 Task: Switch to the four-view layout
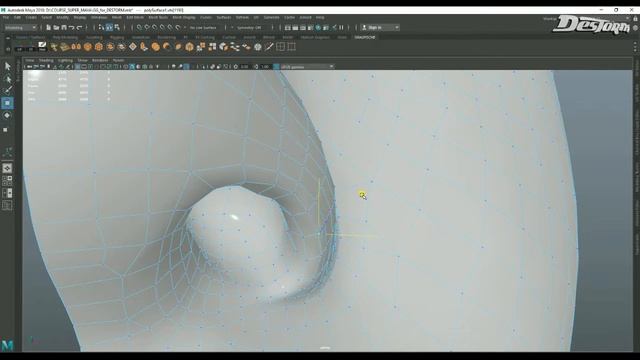tap(7, 180)
